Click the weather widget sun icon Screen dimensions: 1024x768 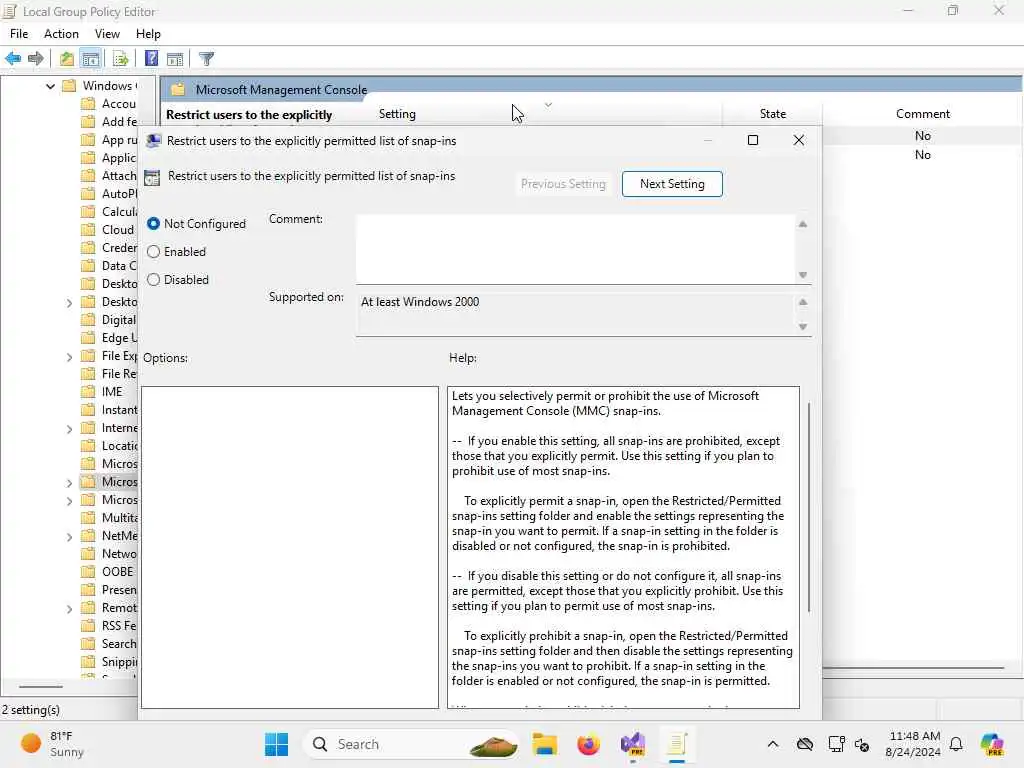31,743
